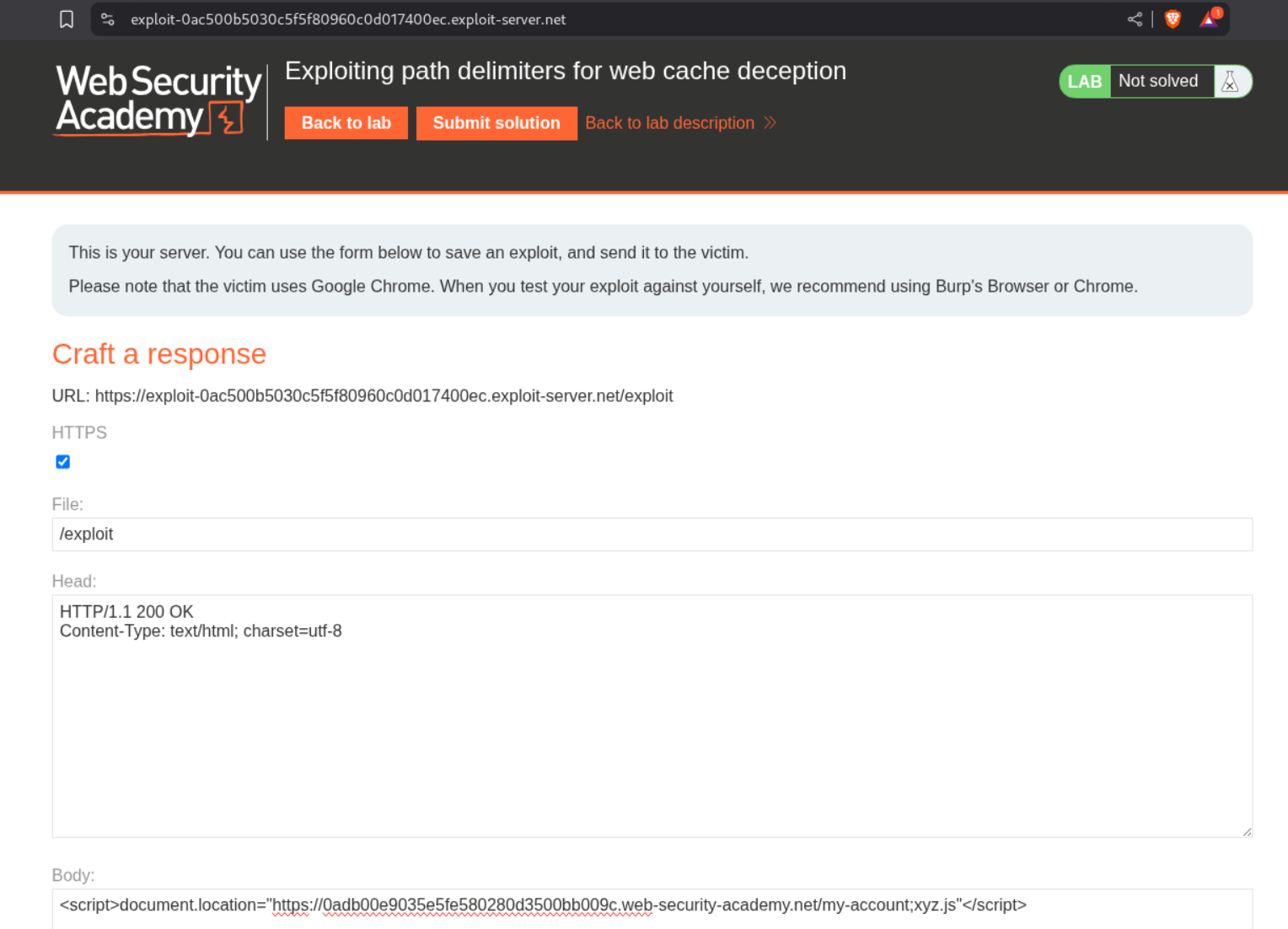Uncheck the HTTPS checkbox

[63, 462]
